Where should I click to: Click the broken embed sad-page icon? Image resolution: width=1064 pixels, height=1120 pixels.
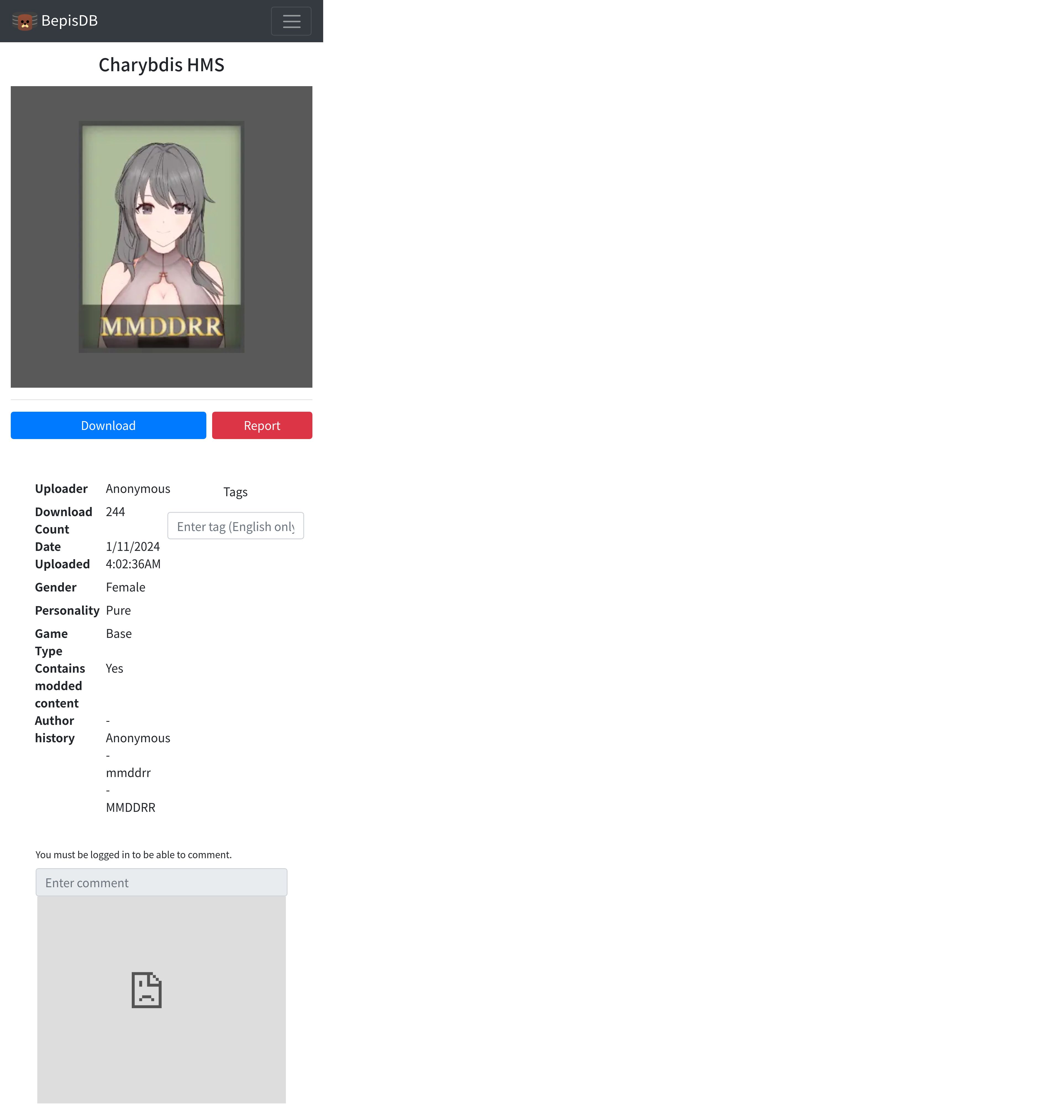[146, 990]
